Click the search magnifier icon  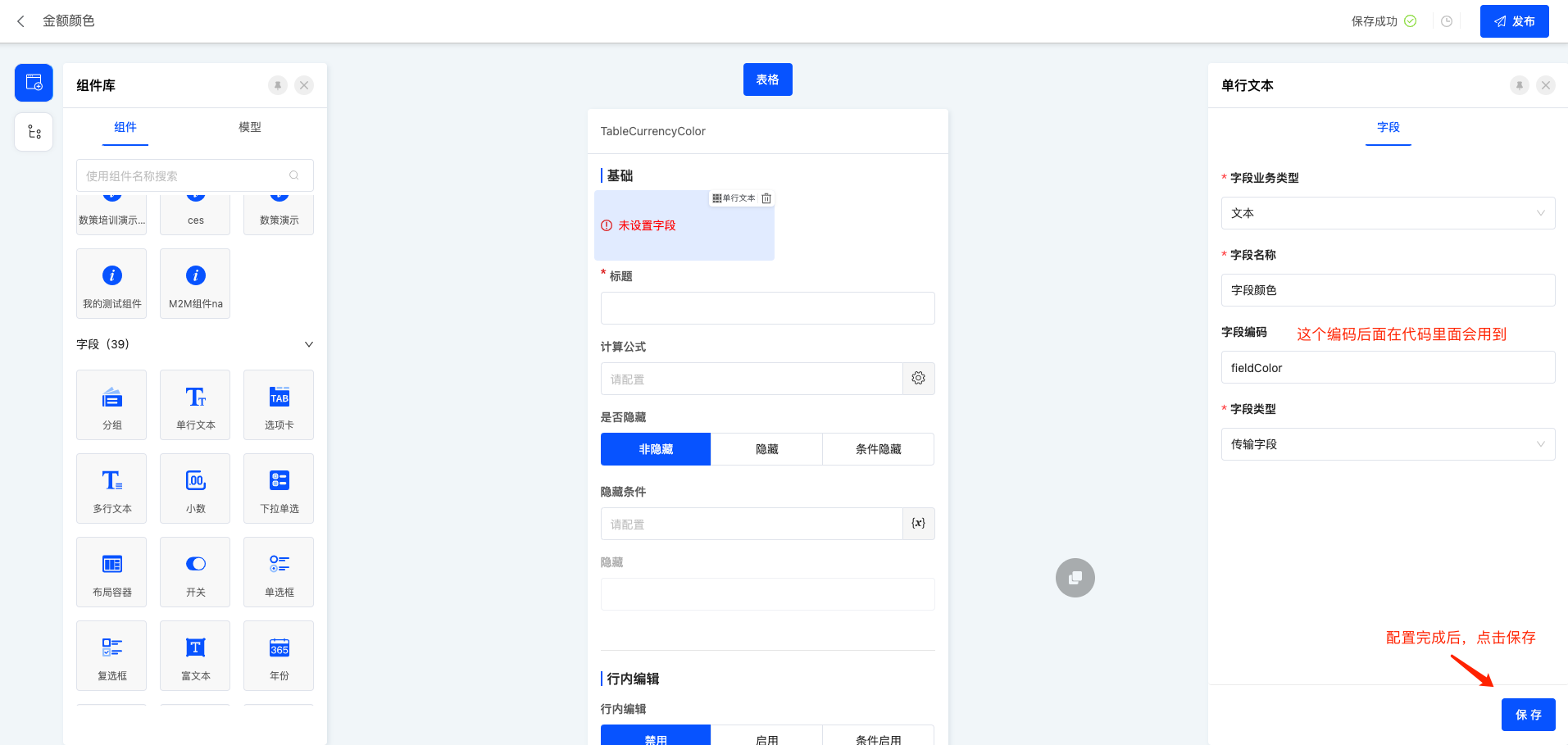coord(294,175)
